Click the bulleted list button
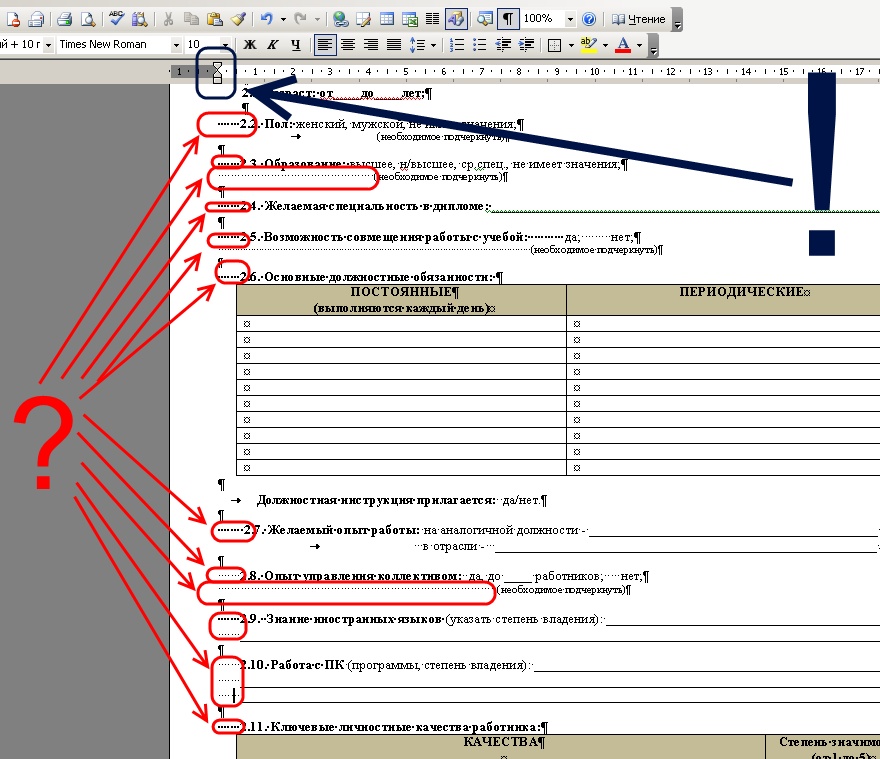 click(x=479, y=45)
